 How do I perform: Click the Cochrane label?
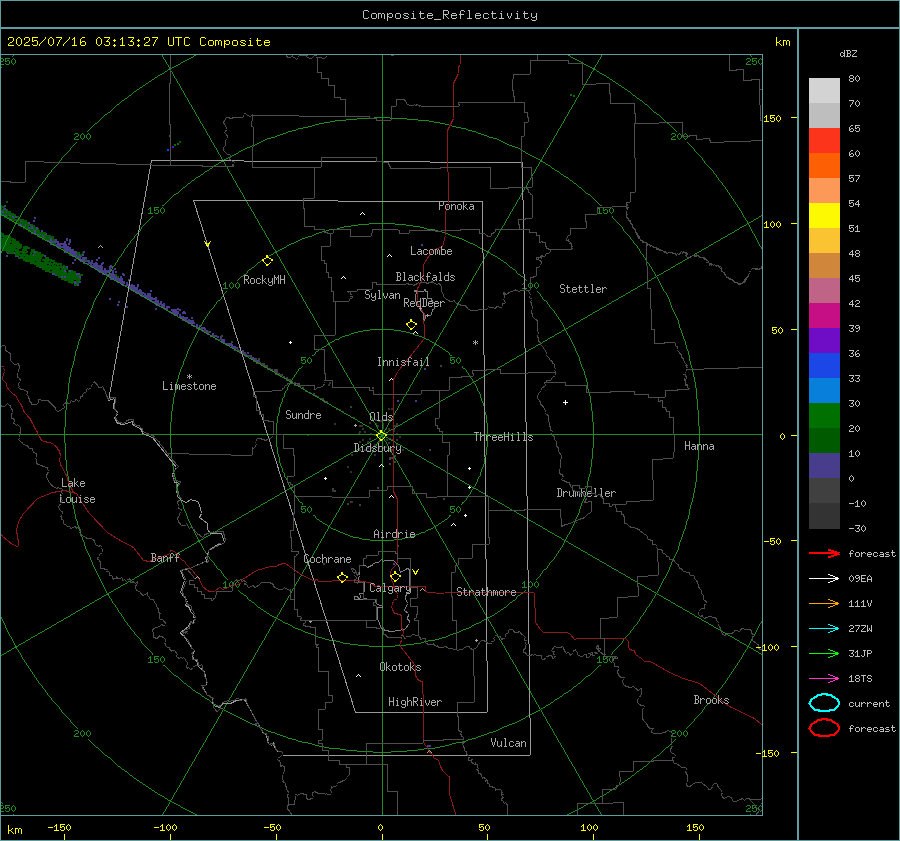[x=327, y=559]
